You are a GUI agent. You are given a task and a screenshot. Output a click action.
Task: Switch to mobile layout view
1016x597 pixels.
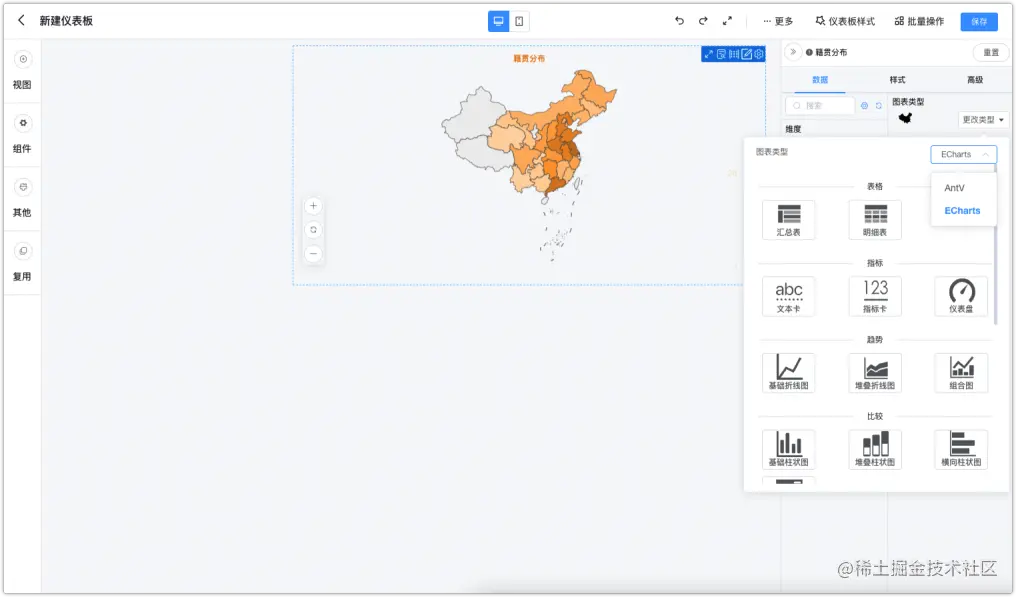click(x=519, y=21)
